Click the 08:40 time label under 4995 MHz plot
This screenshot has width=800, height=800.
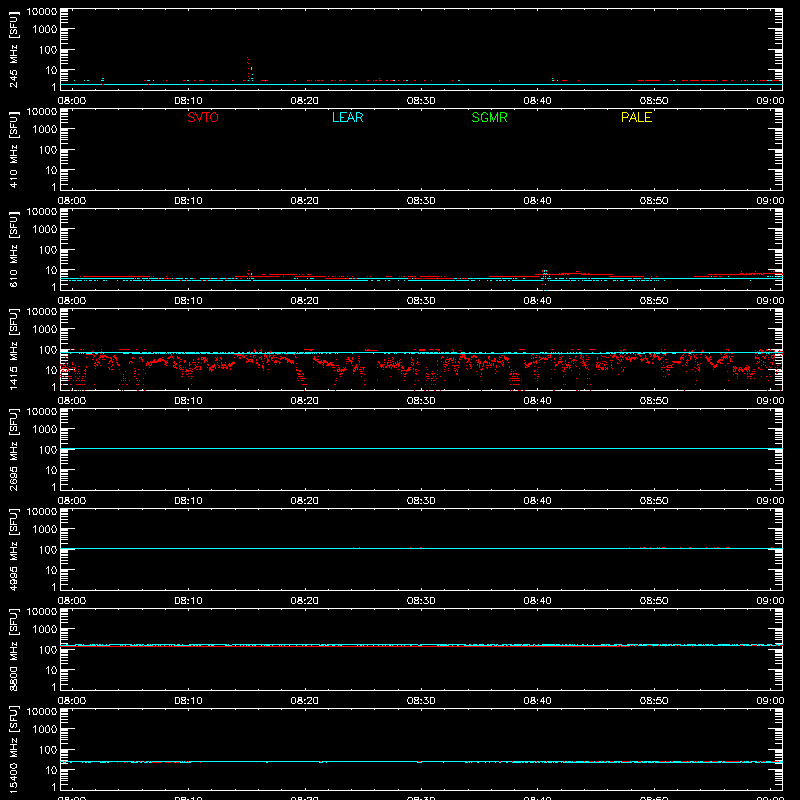click(537, 601)
